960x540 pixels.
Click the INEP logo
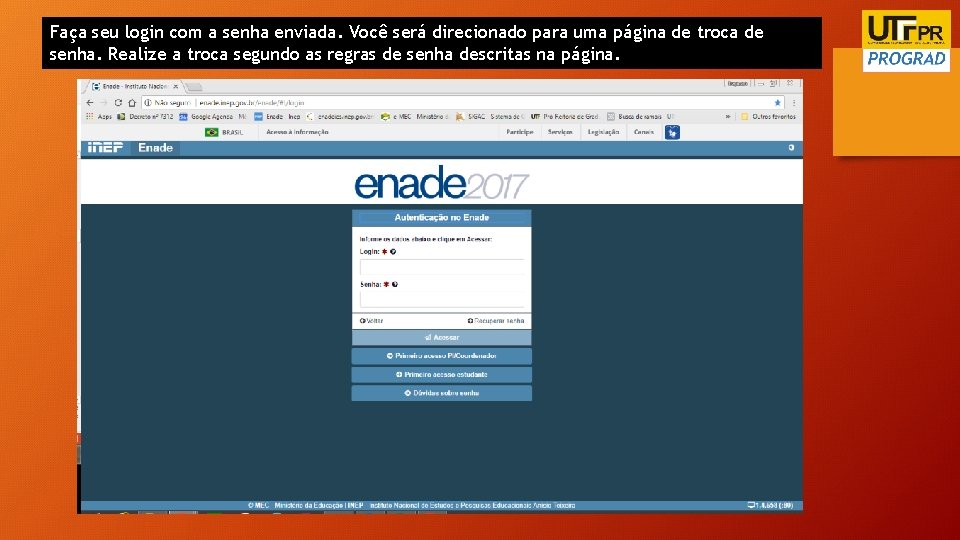tap(105, 148)
